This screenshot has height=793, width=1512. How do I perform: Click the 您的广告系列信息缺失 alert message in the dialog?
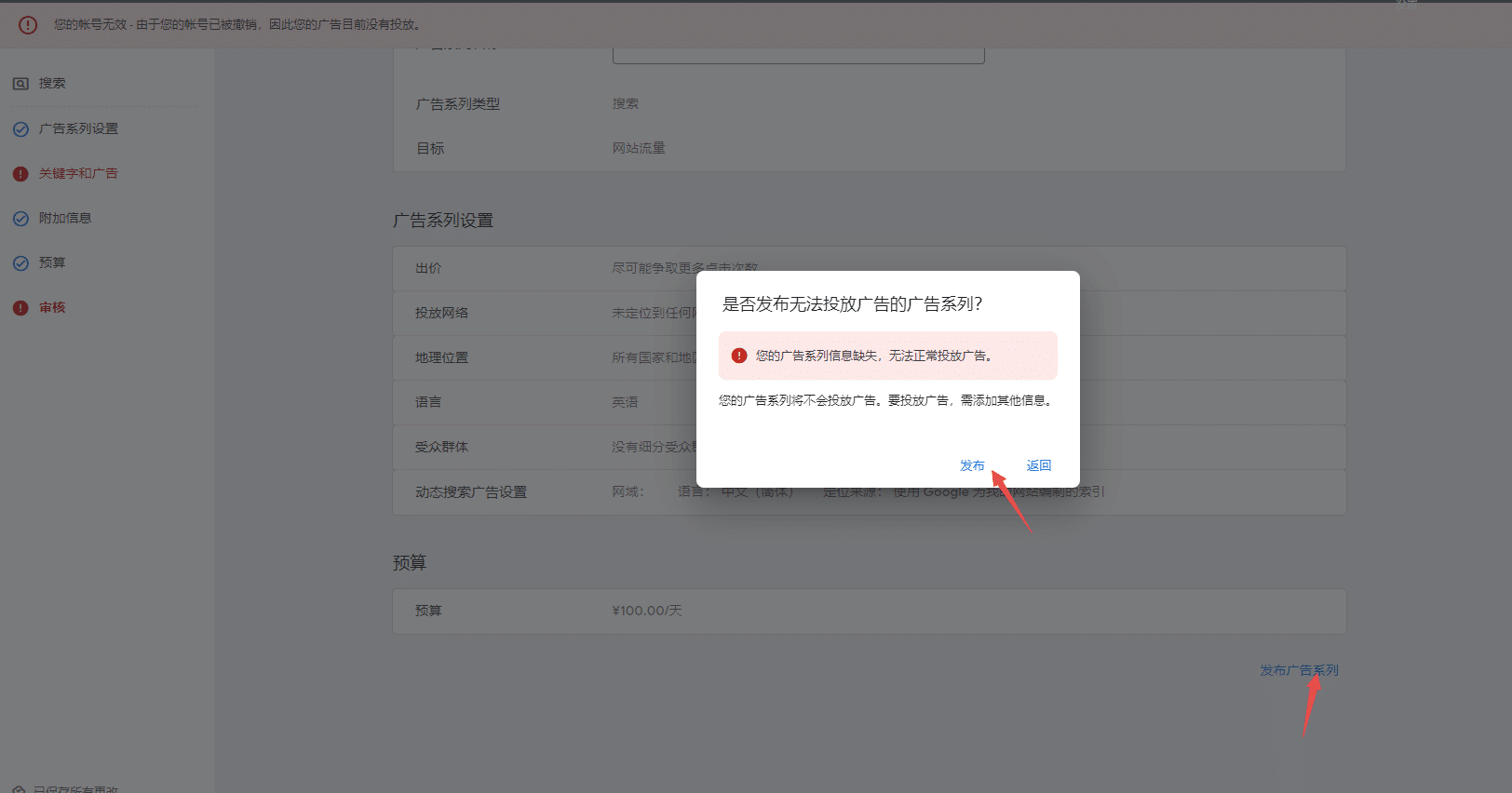point(874,356)
